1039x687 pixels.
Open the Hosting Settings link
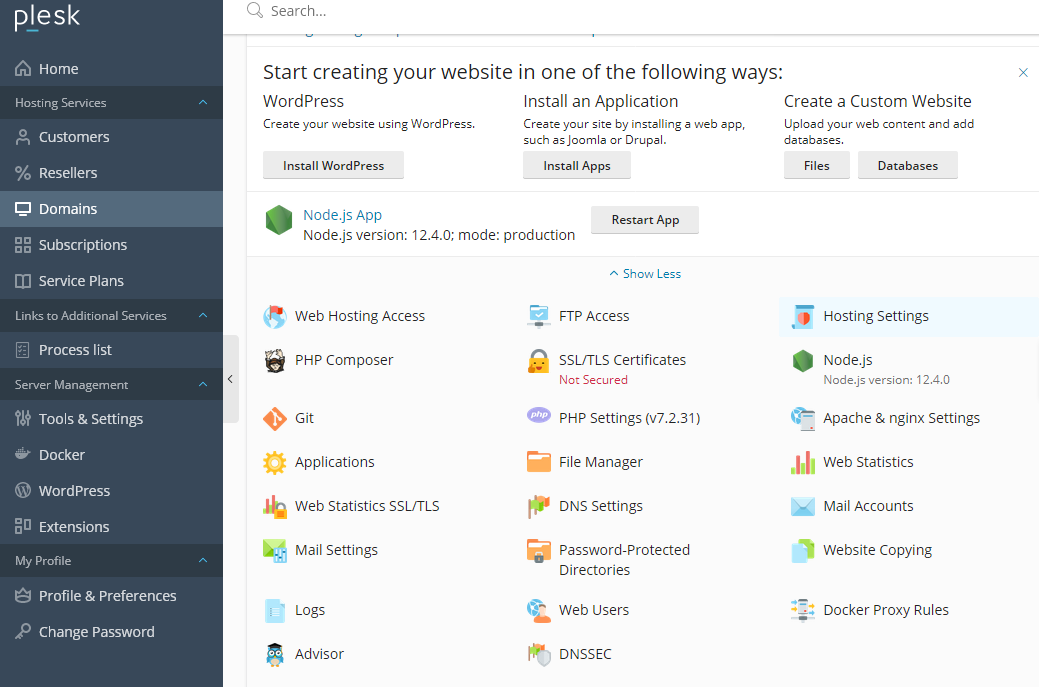click(876, 317)
